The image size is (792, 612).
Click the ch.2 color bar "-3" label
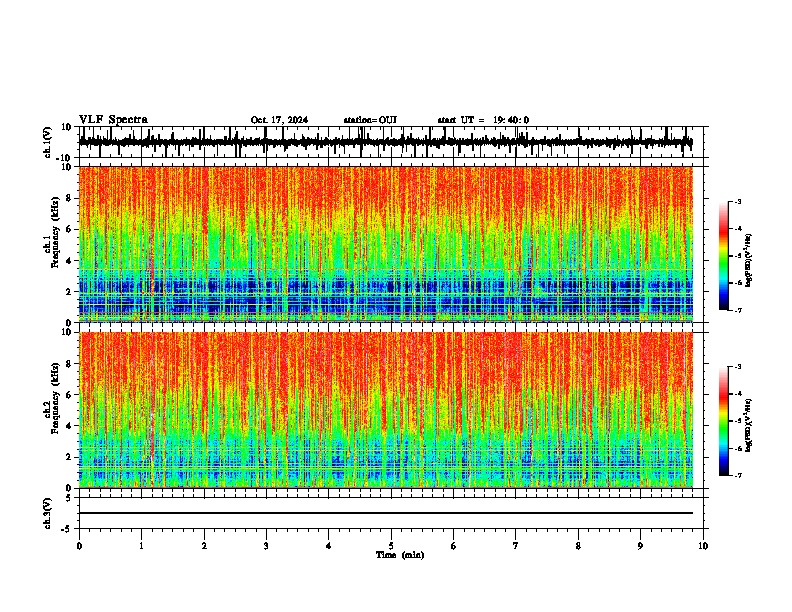click(x=737, y=366)
